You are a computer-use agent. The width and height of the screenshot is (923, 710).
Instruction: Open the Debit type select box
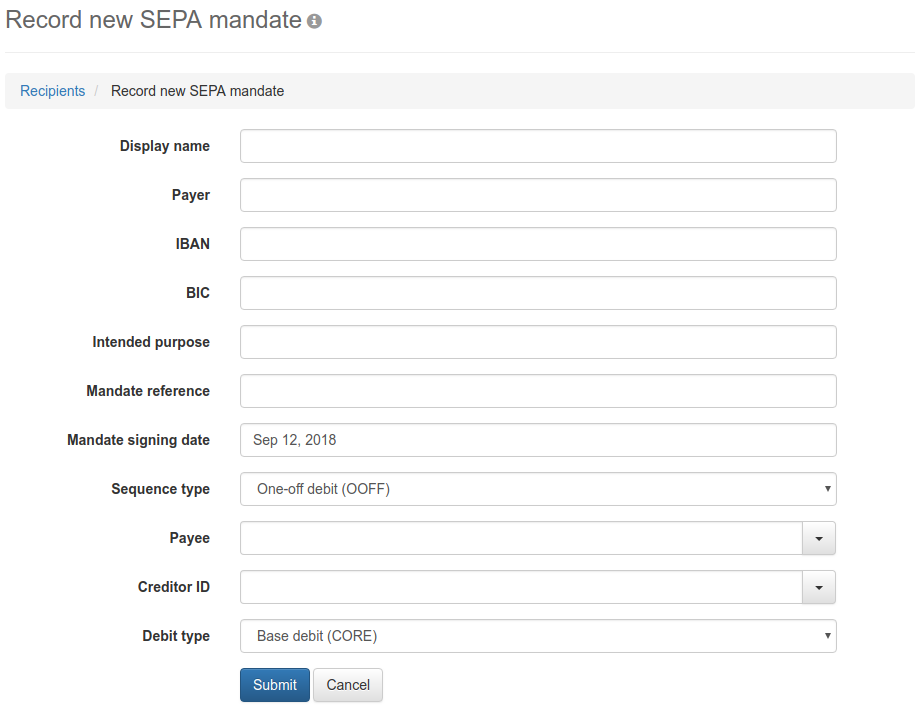(538, 636)
